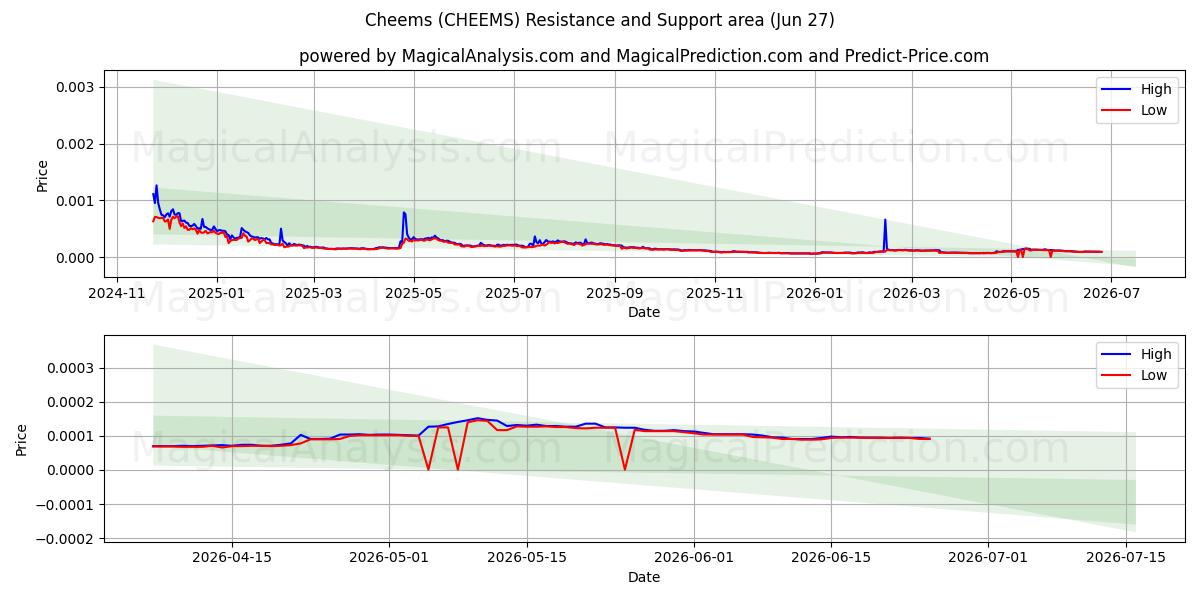Click the '−0.0001' y-axis tick label

tap(66, 504)
